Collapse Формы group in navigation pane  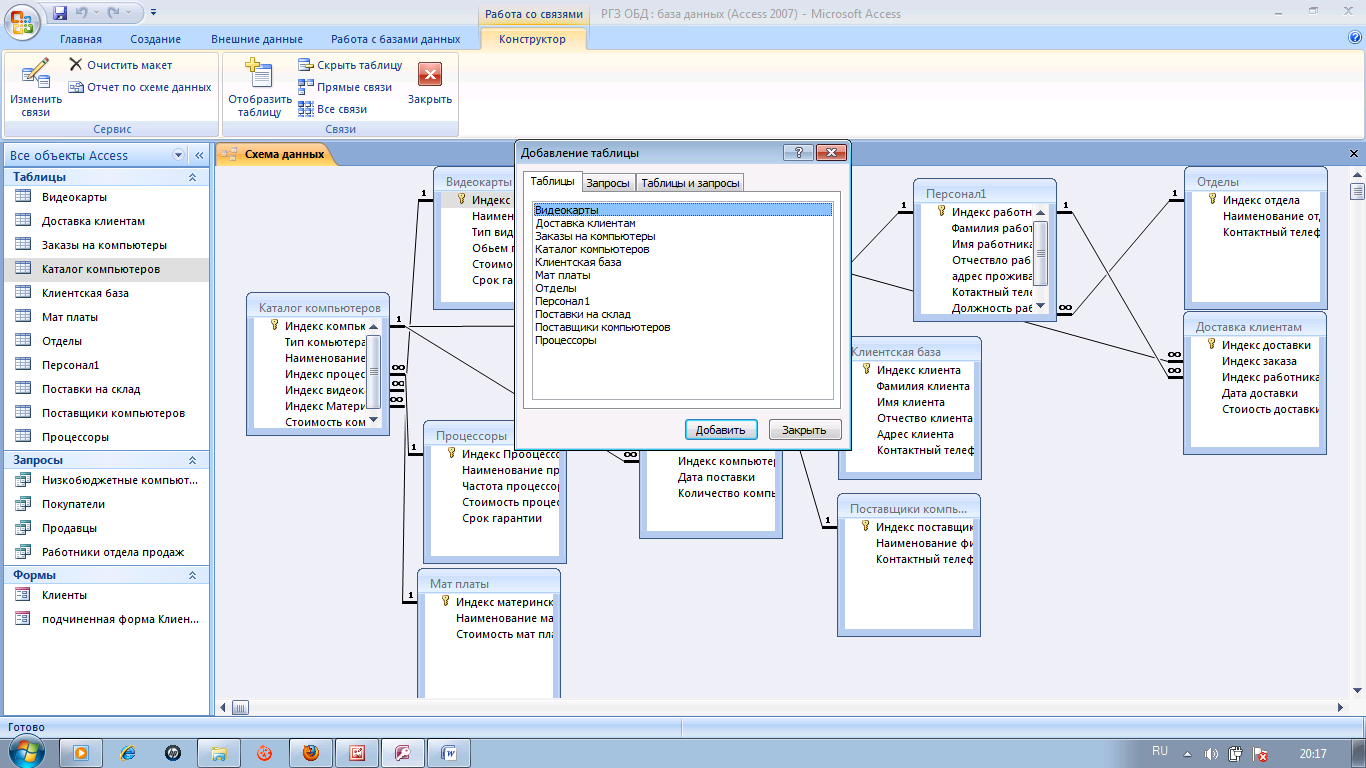pos(192,575)
